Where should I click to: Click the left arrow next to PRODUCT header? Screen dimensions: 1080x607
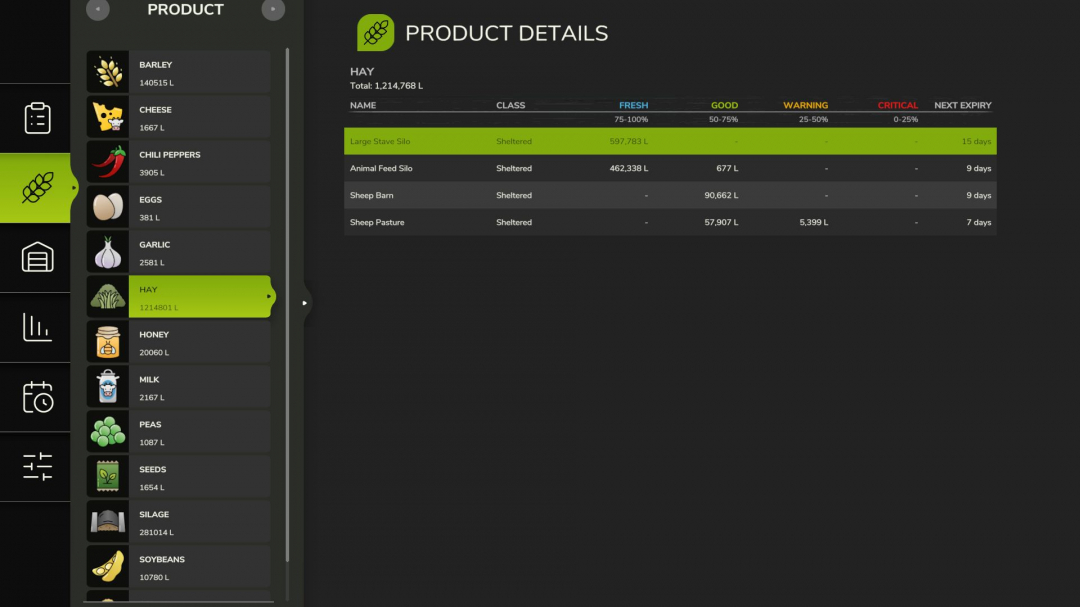(x=97, y=10)
